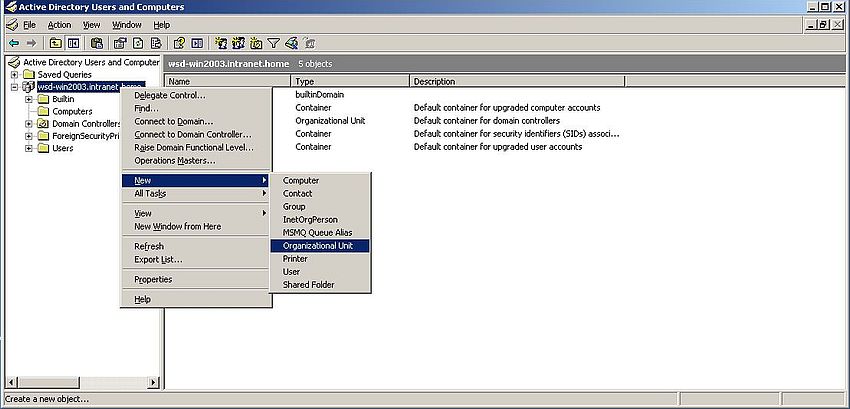Click the Properties toolbar icon

(119, 43)
